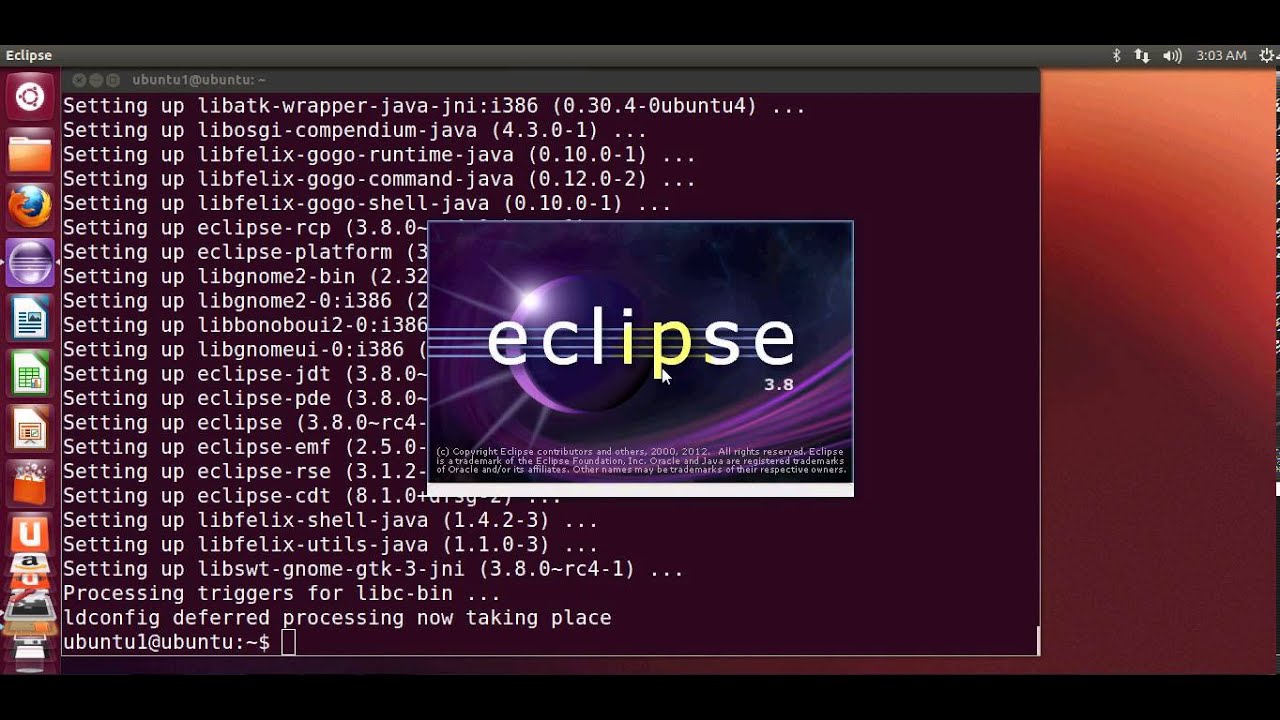This screenshot has height=720, width=1280.
Task: Click the libosgi-compendium-java line
Action: point(355,130)
